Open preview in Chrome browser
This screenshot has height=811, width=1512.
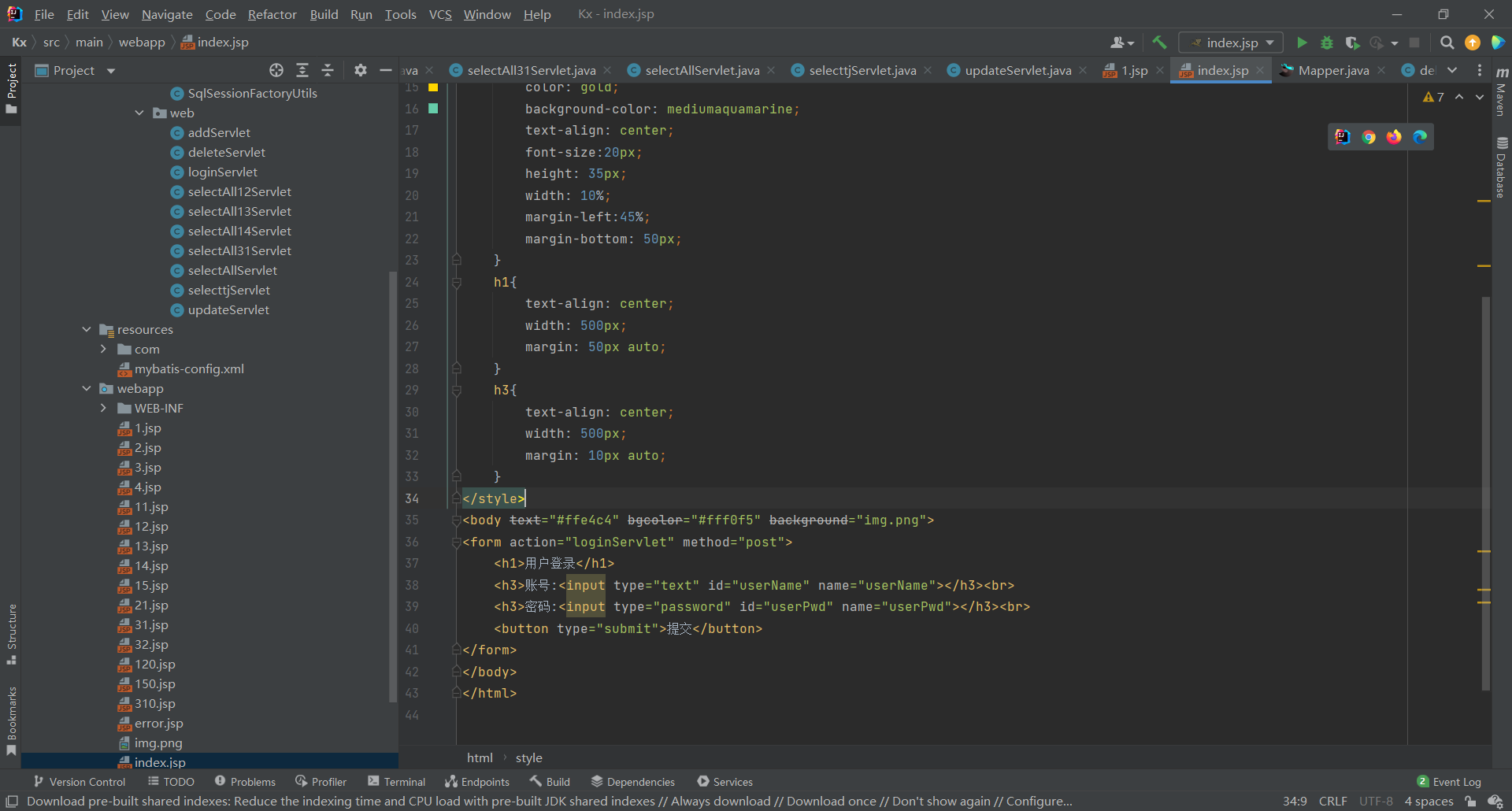(1369, 137)
